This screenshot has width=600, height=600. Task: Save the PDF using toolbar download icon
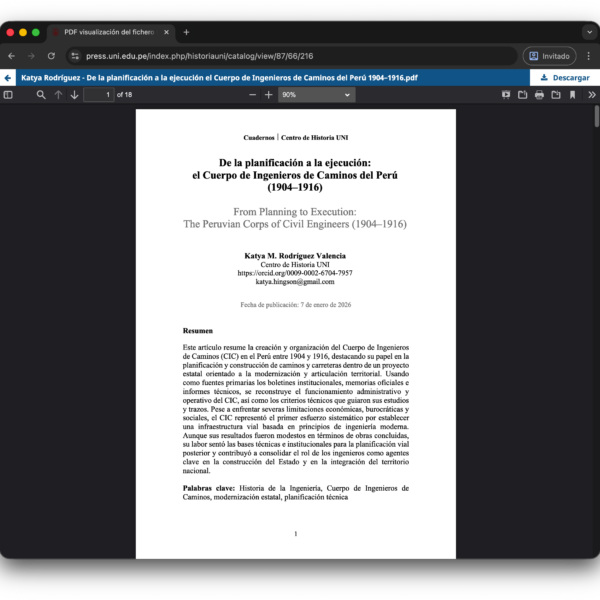[555, 95]
